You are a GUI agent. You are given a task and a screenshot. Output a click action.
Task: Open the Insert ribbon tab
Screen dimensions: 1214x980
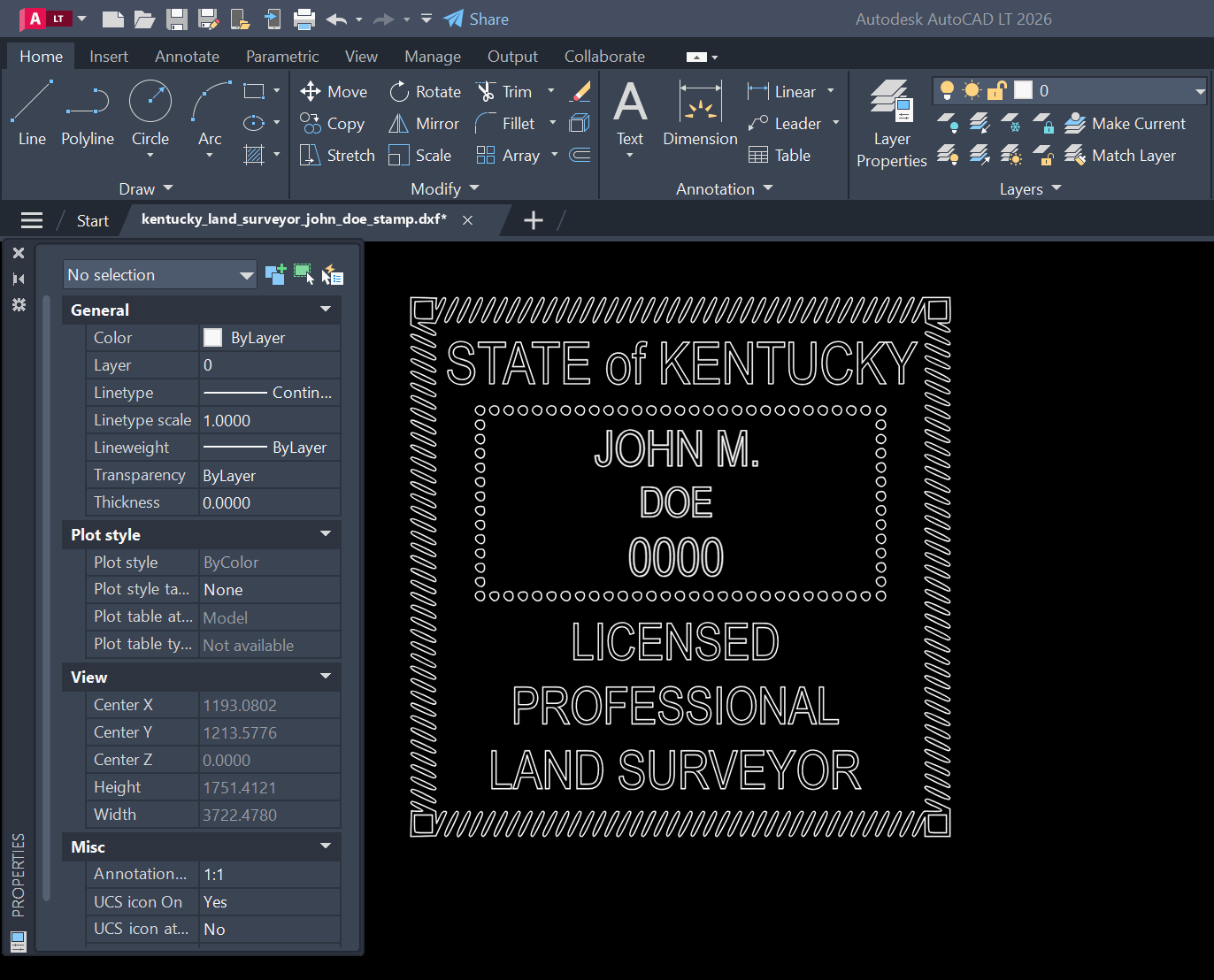109,56
